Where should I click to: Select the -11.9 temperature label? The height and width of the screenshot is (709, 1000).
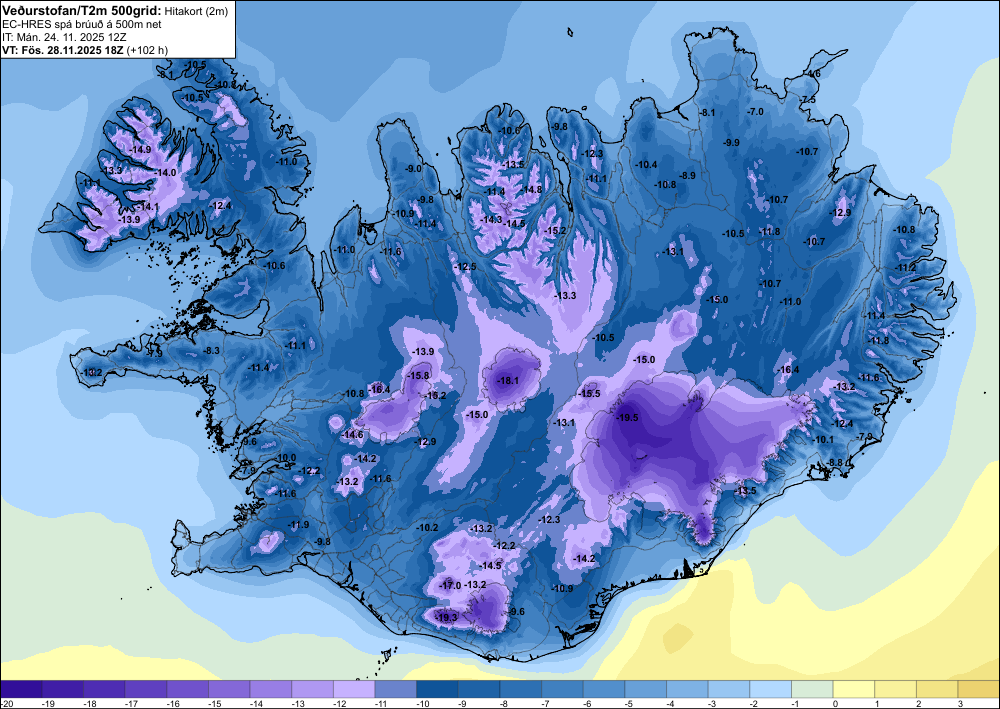tap(298, 525)
